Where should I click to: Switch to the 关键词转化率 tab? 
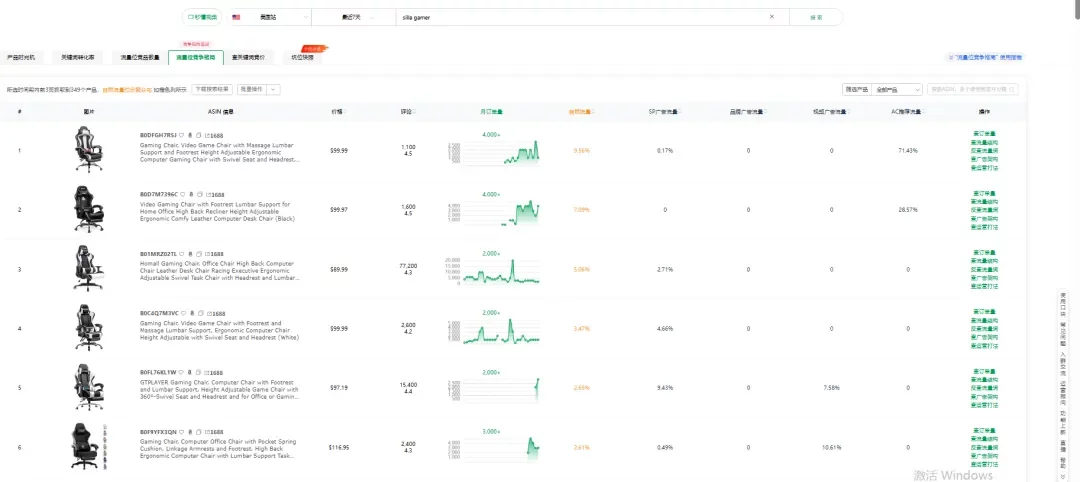coord(78,57)
